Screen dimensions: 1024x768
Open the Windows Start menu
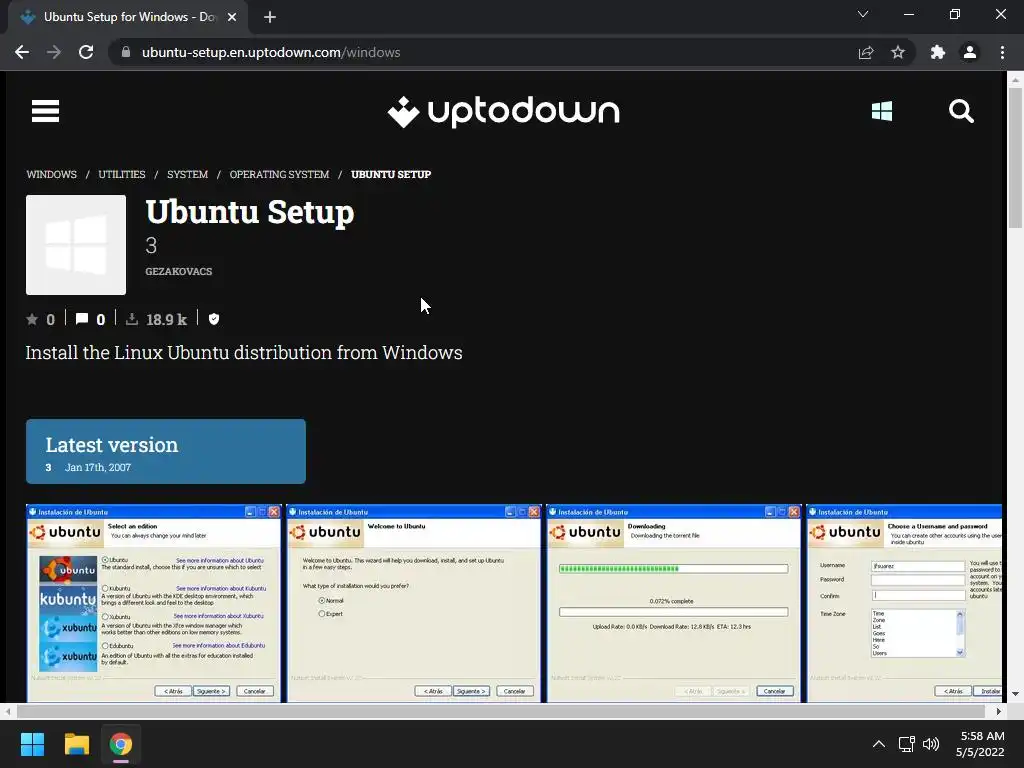click(32, 744)
